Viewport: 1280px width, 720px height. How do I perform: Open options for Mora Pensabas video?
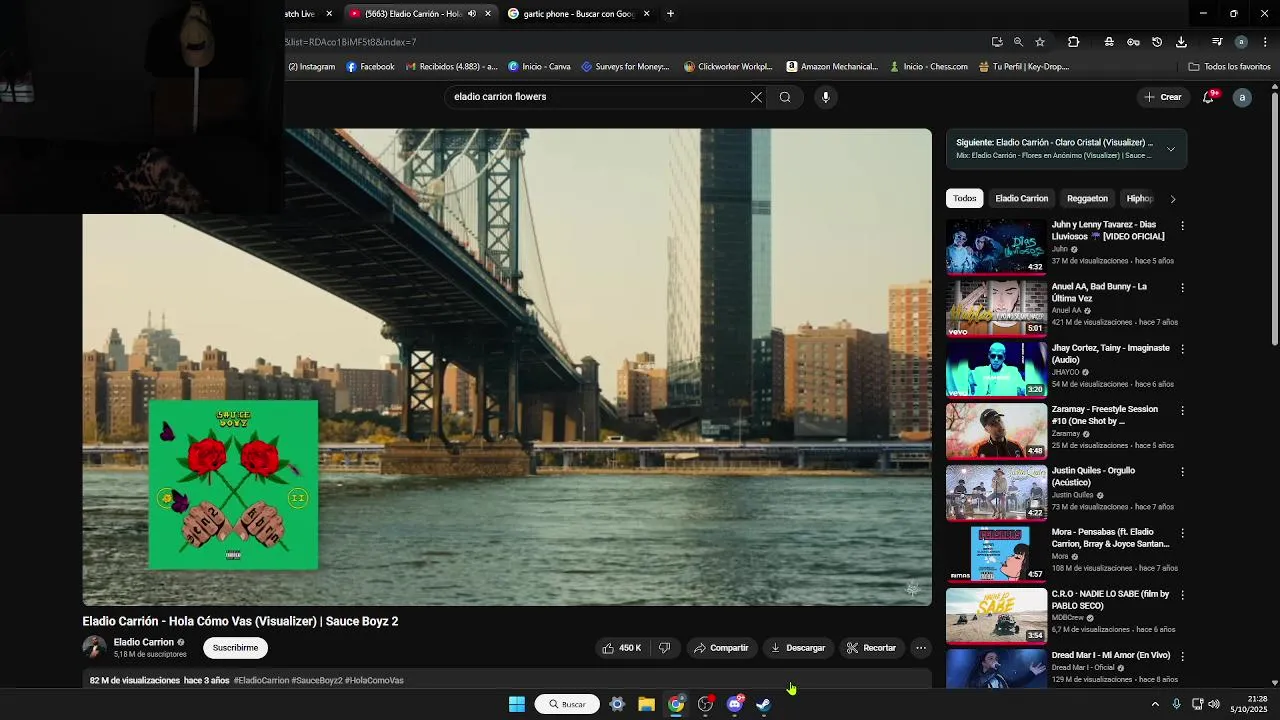[x=1182, y=533]
